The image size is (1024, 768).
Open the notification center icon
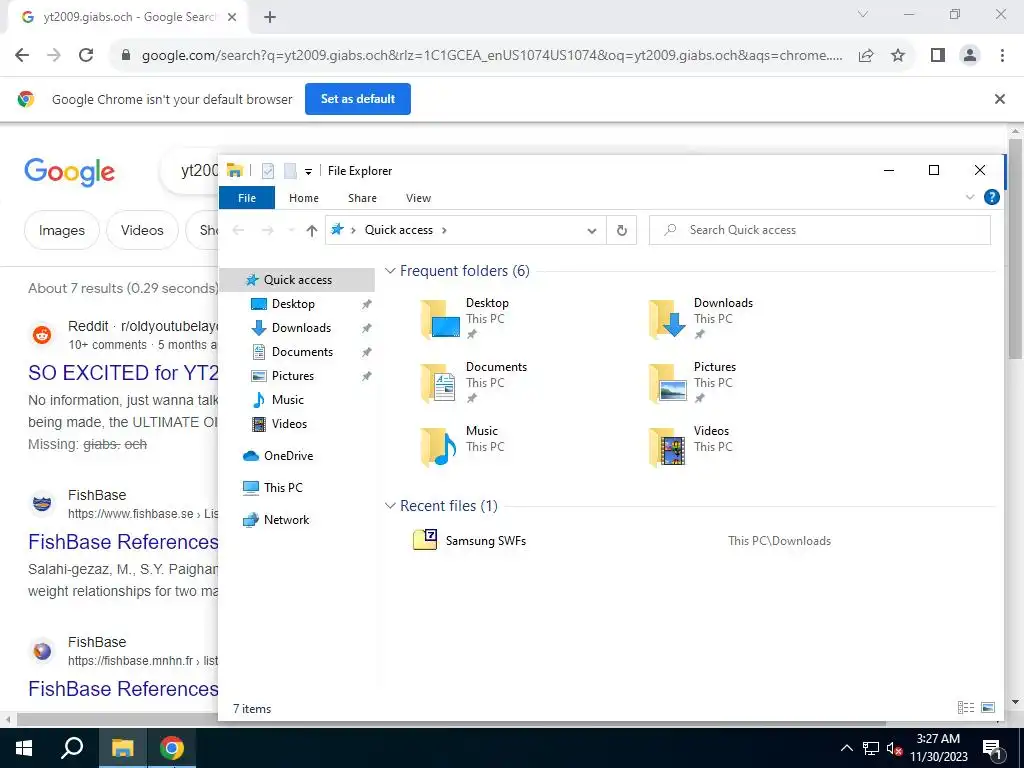click(992, 749)
